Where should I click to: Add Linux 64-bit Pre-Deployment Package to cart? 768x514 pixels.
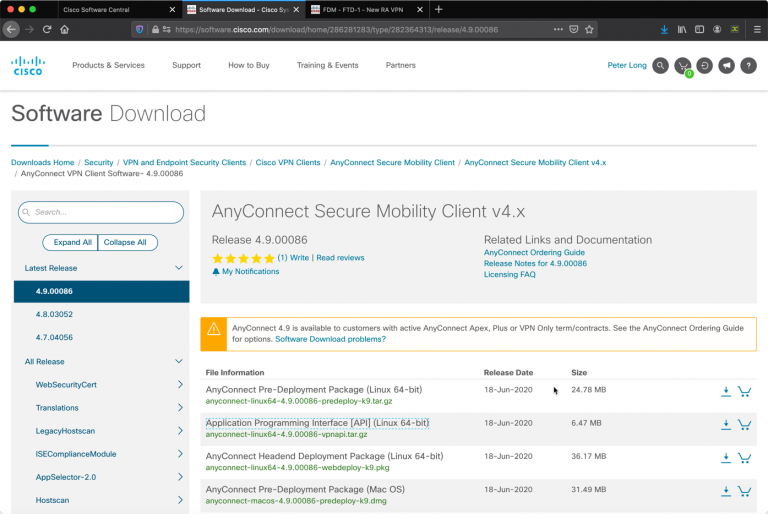[x=744, y=391]
